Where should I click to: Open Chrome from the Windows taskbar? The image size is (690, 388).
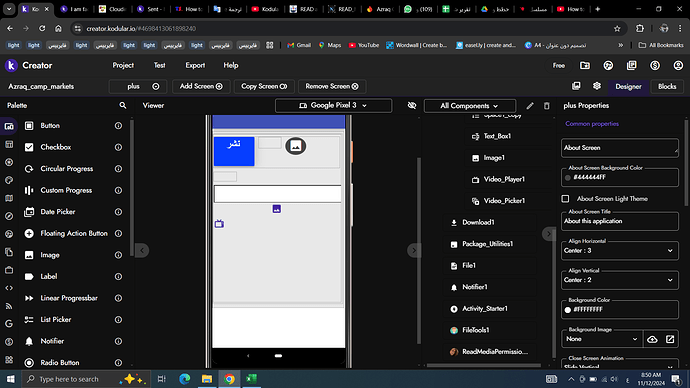[229, 379]
